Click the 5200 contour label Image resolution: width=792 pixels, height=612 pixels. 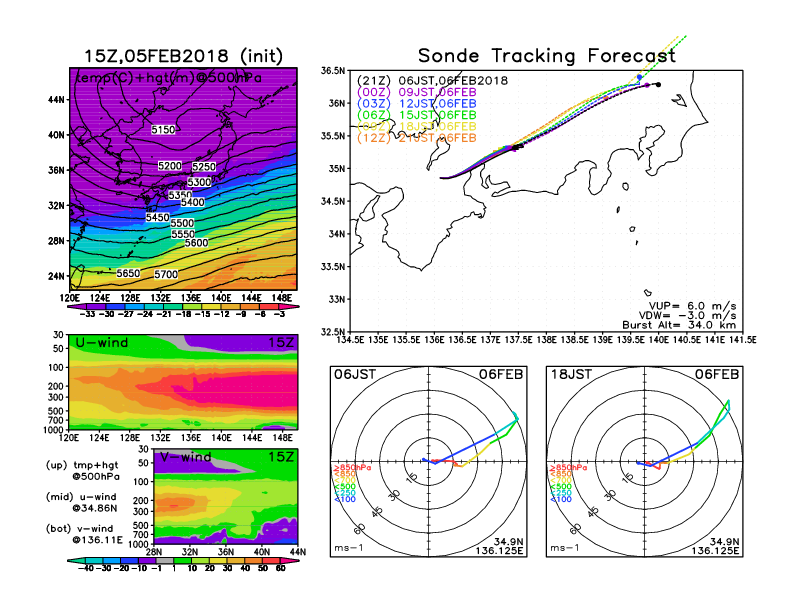pos(170,166)
